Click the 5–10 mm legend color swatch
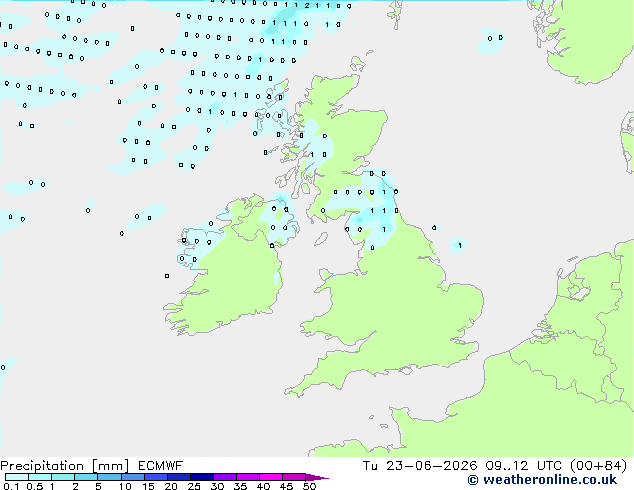Screen dimensions: 634x490 click(x=109, y=477)
